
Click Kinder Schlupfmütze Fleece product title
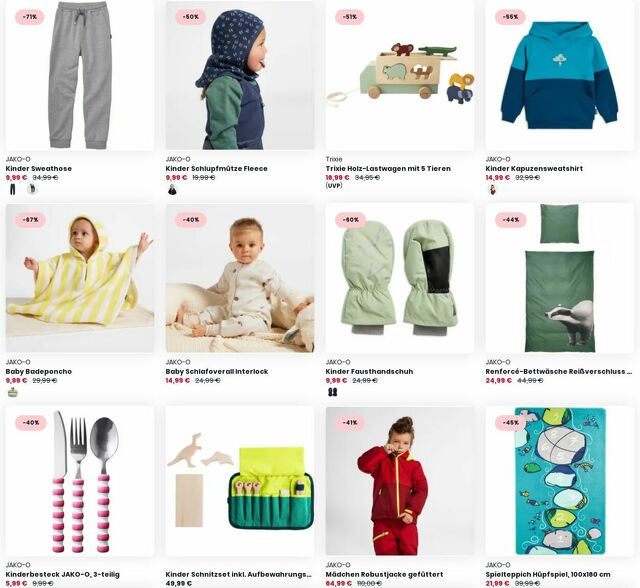[216, 169]
